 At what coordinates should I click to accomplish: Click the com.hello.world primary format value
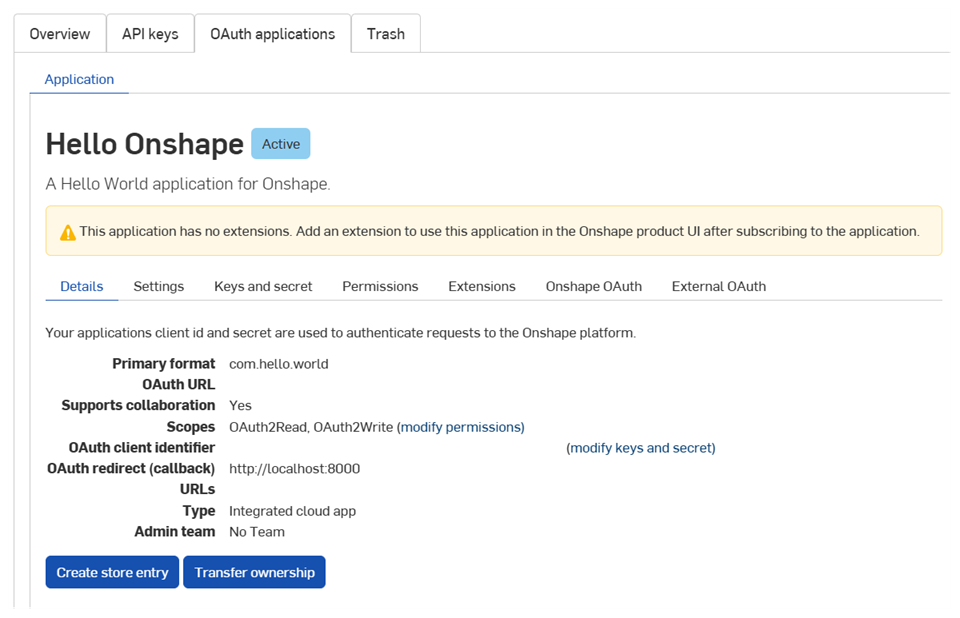(279, 364)
